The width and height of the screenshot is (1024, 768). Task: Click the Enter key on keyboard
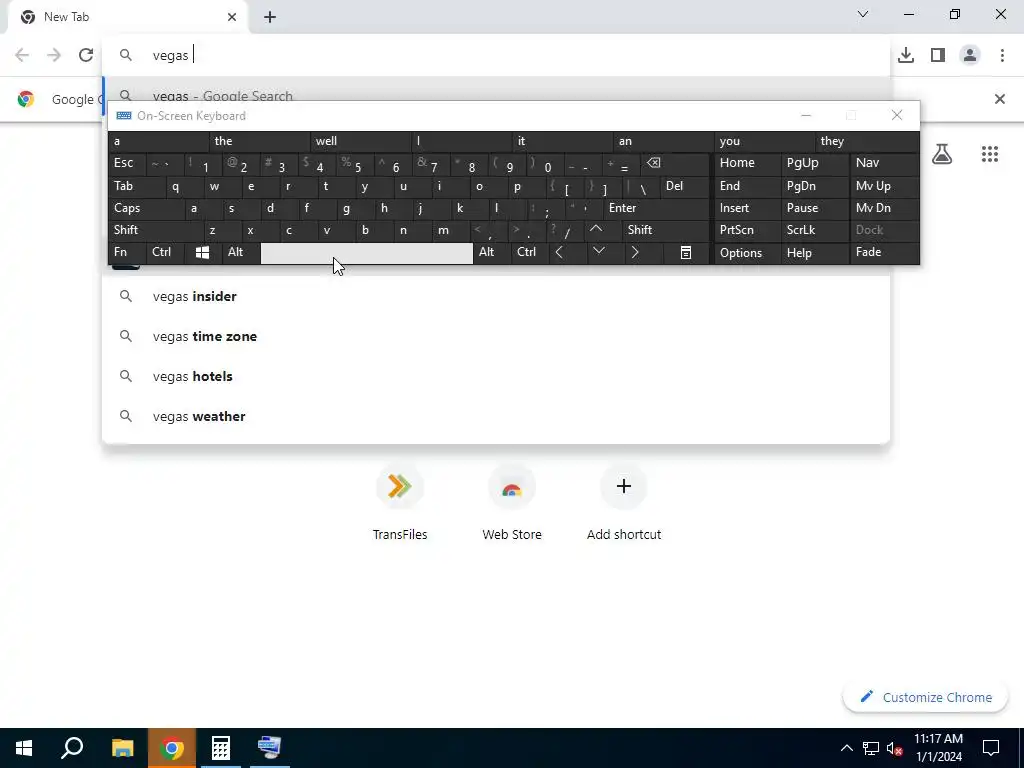(x=656, y=208)
